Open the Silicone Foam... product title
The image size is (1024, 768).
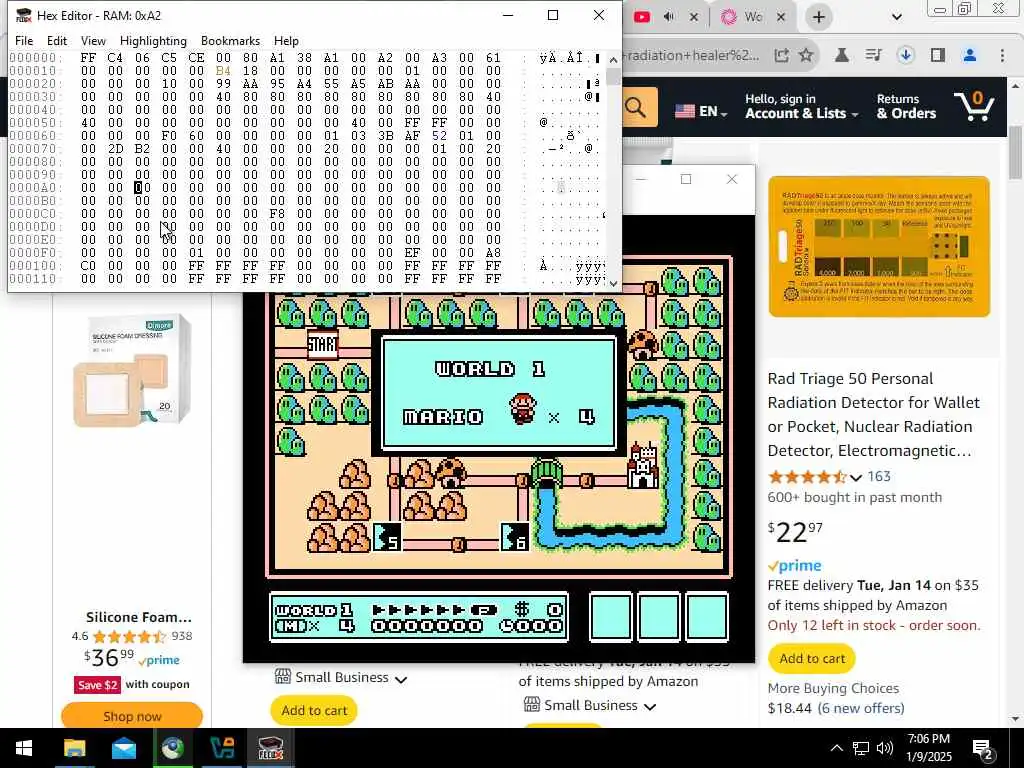138,616
